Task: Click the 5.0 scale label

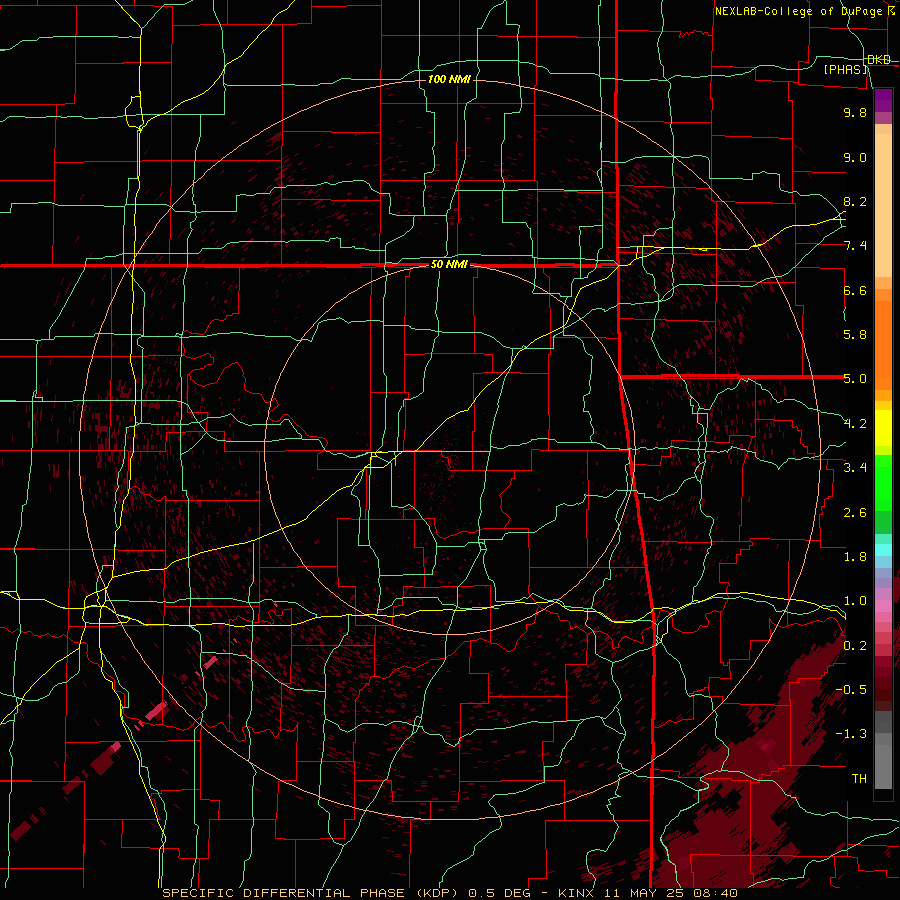Action: (x=855, y=379)
